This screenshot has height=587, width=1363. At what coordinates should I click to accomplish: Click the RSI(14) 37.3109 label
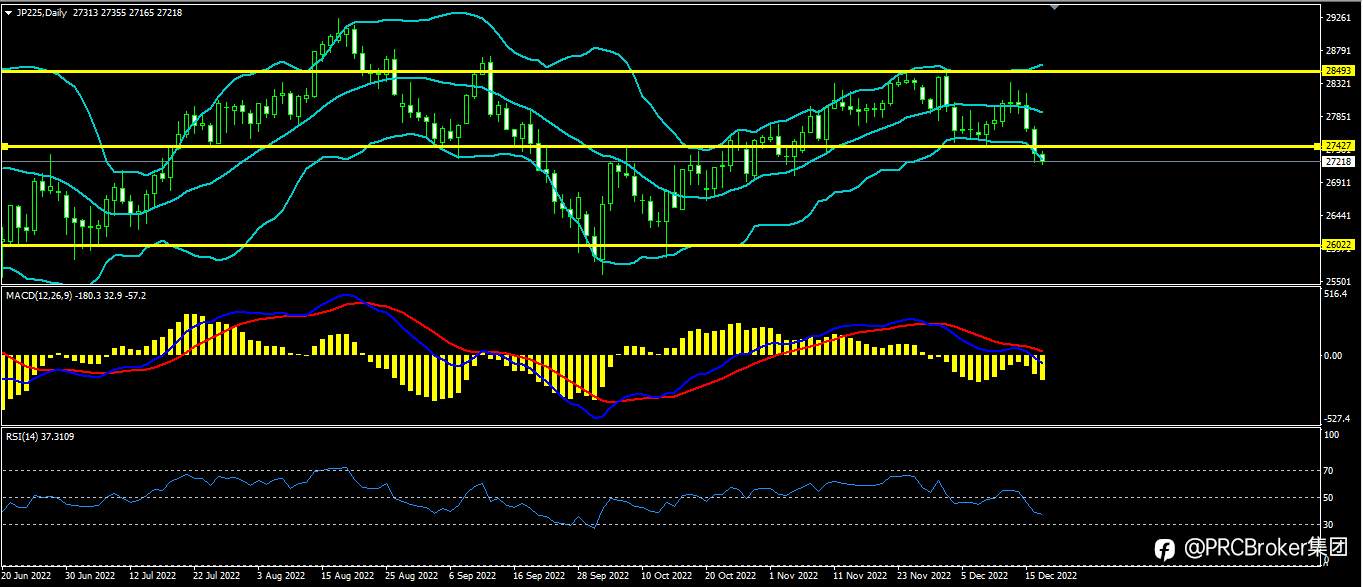point(40,436)
